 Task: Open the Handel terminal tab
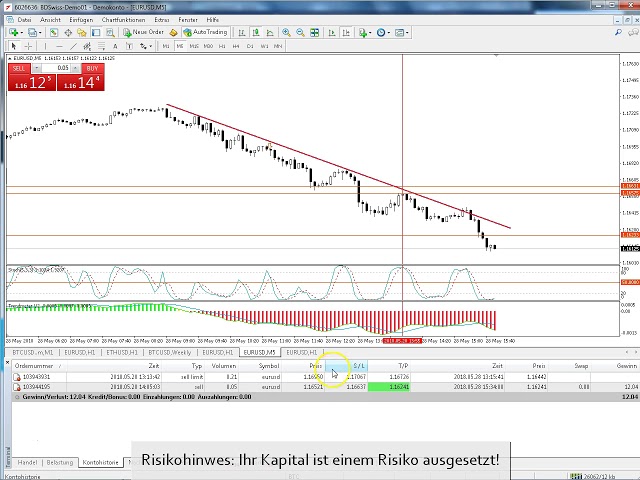pyautogui.click(x=27, y=462)
